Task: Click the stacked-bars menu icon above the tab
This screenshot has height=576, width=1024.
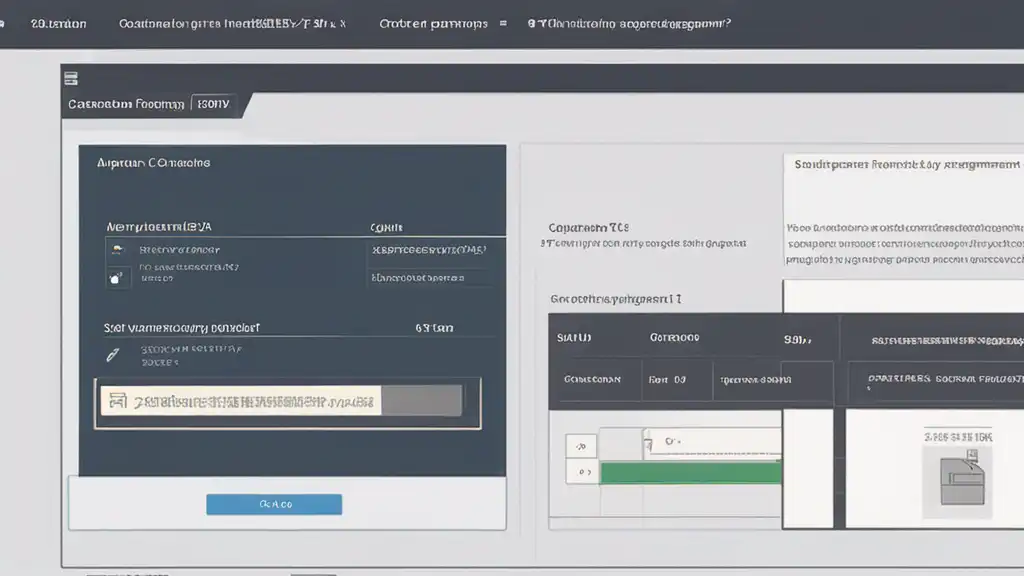Action: (71, 79)
